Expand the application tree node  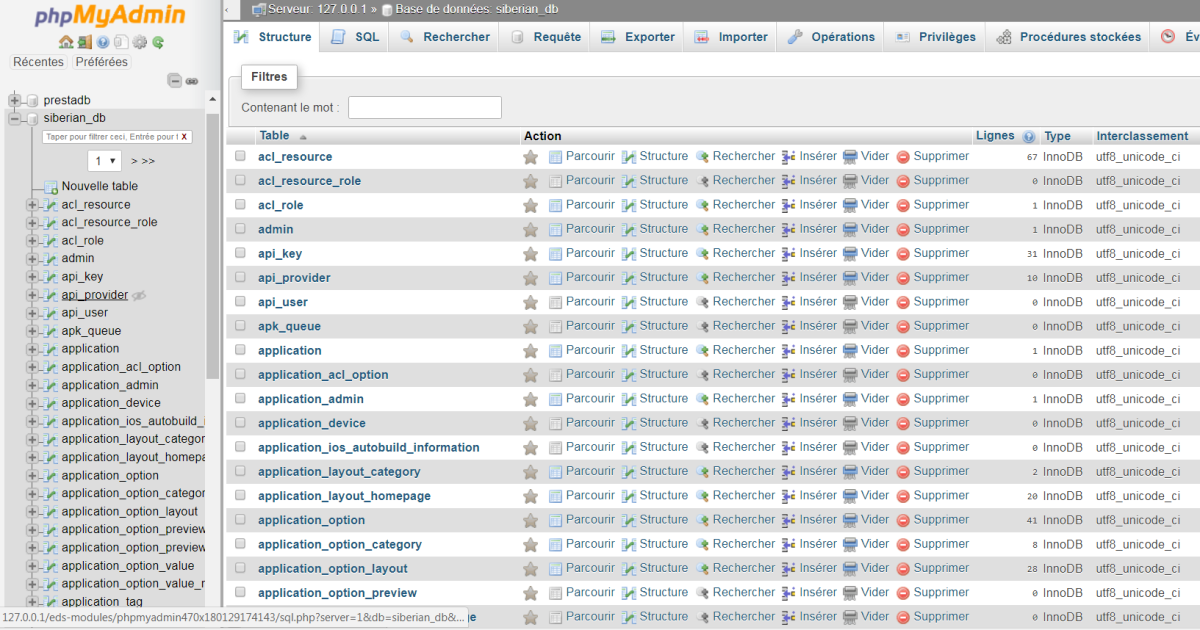(x=32, y=349)
